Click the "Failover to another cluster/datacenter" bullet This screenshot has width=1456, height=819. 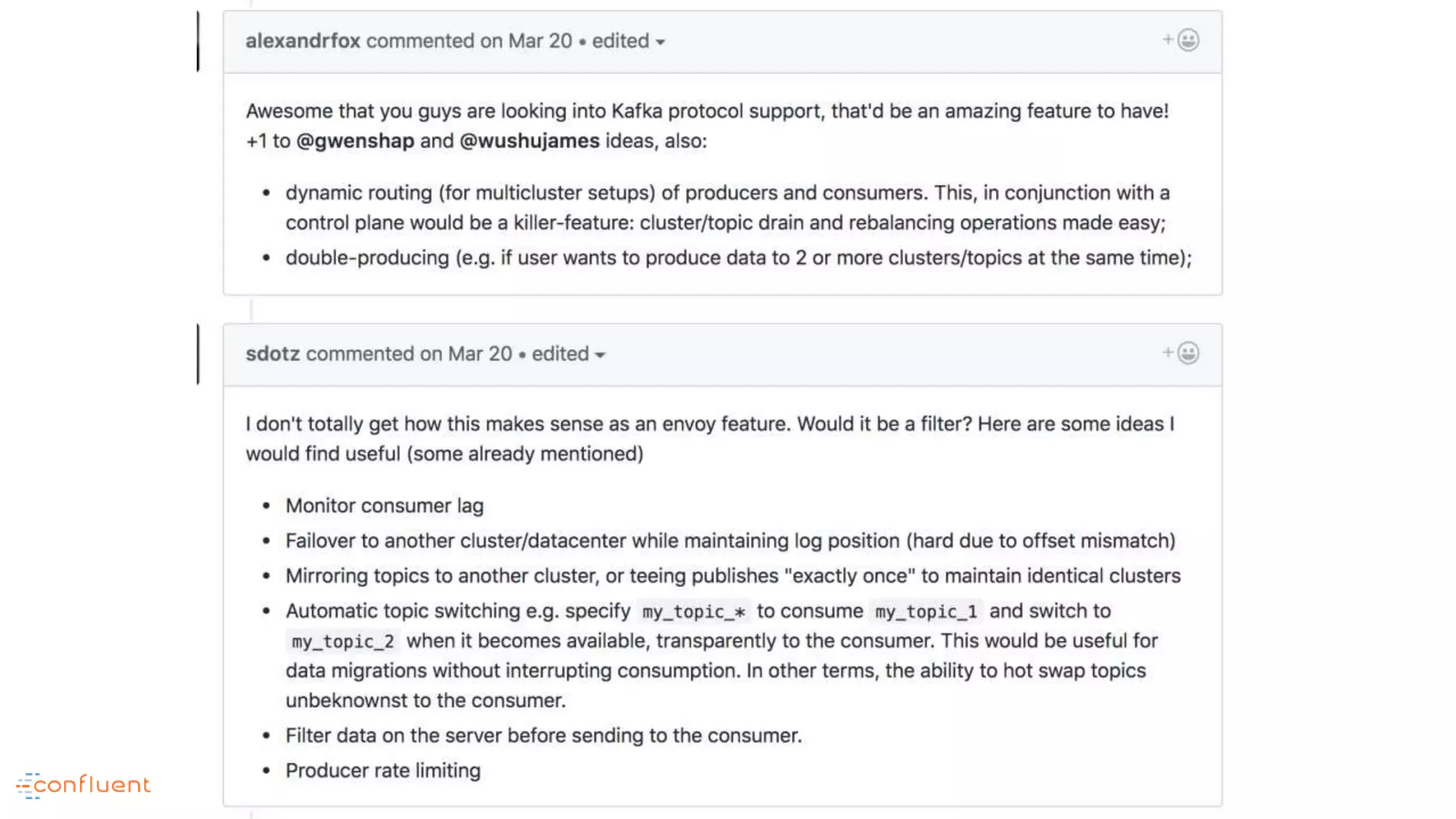730,541
